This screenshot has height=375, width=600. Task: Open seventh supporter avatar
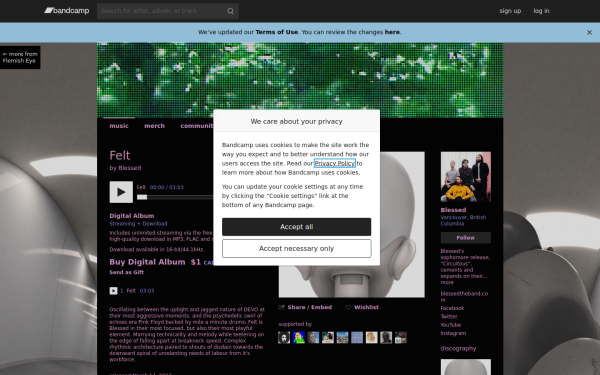(x=371, y=338)
